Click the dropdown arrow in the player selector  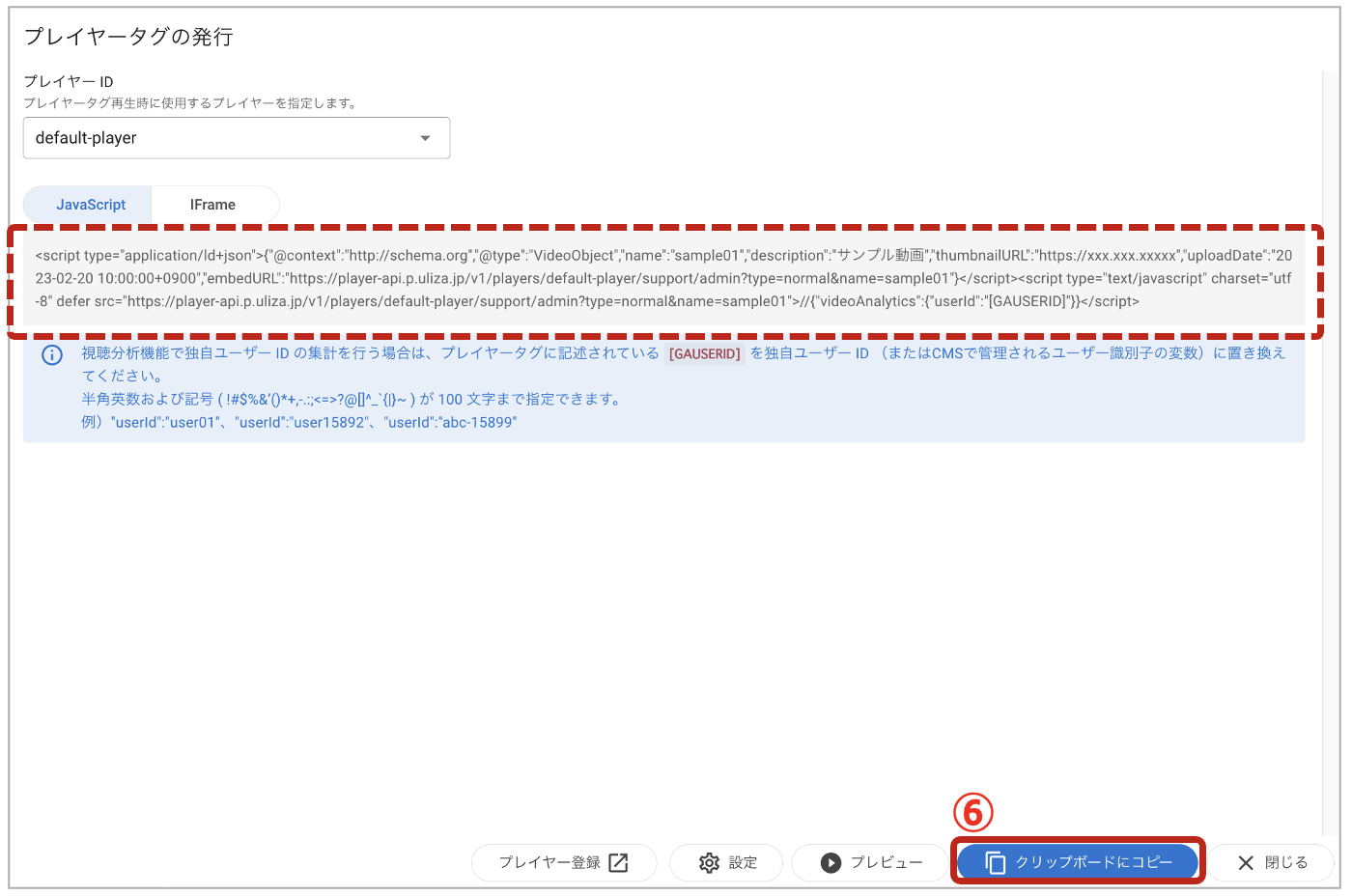pos(425,138)
